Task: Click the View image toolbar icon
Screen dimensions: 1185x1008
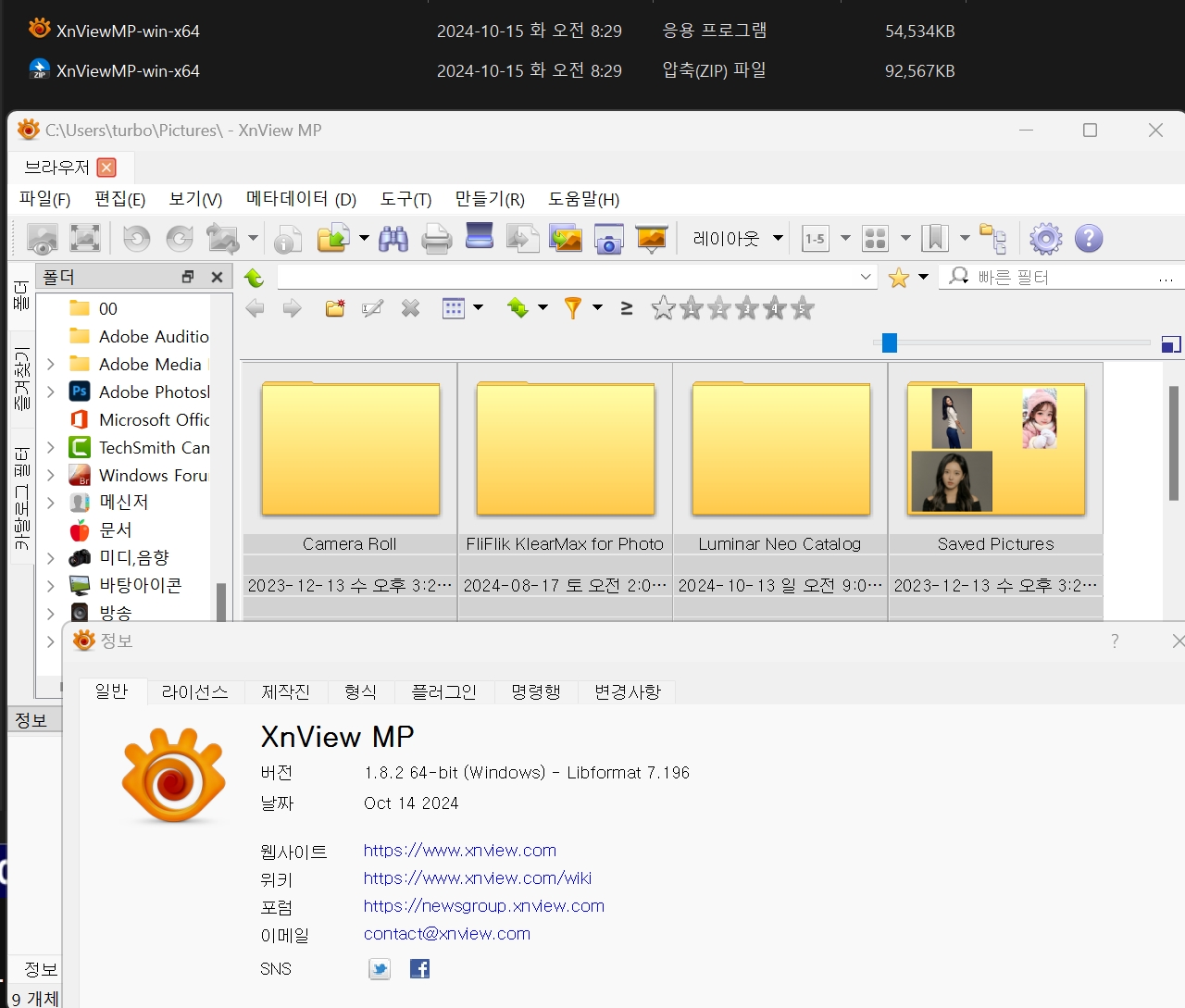Action: [43, 239]
